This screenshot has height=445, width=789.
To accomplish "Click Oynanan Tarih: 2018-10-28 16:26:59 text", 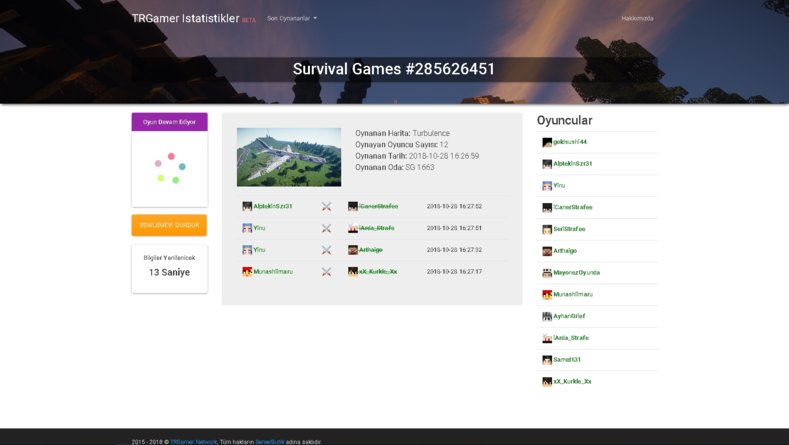I will (417, 156).
